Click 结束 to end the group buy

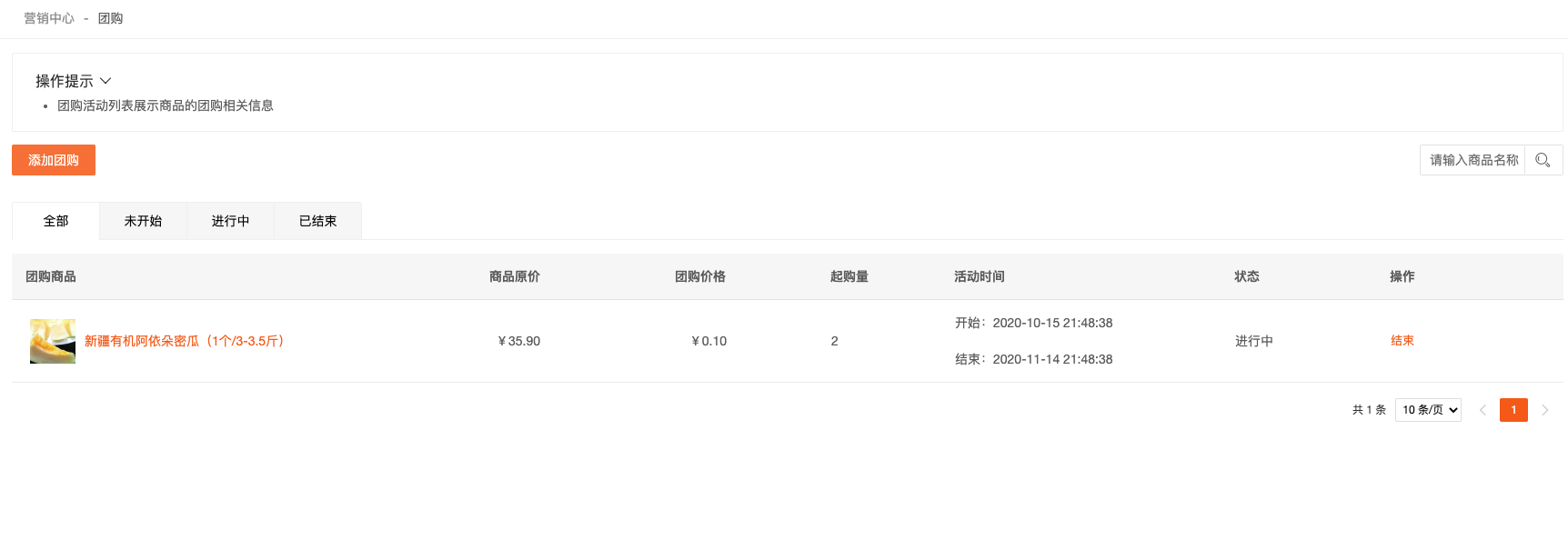[1402, 341]
